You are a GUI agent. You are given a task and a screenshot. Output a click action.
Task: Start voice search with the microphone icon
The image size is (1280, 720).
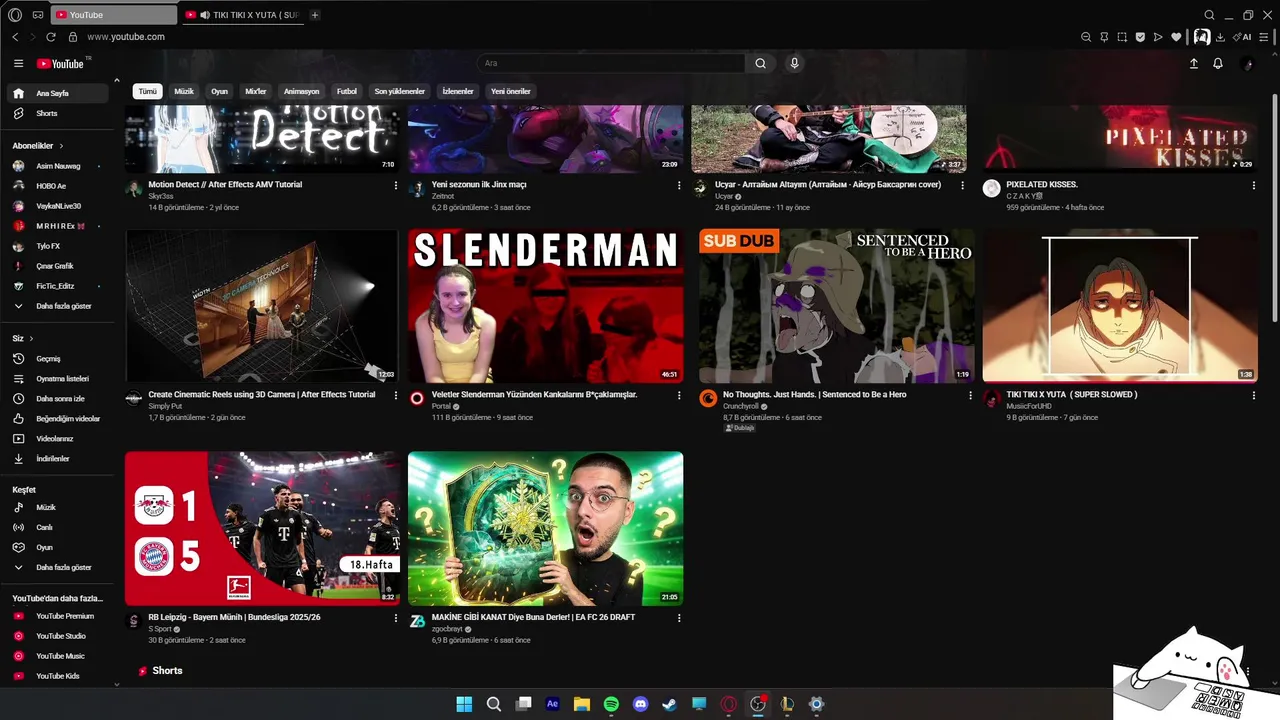pyautogui.click(x=795, y=63)
